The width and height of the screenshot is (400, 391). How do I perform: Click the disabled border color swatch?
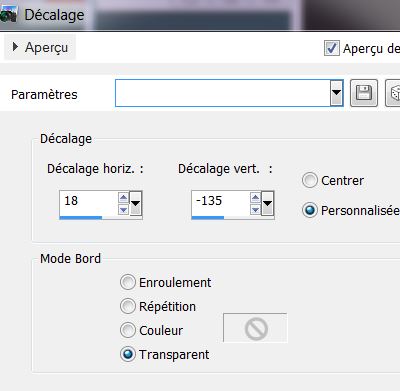255,328
